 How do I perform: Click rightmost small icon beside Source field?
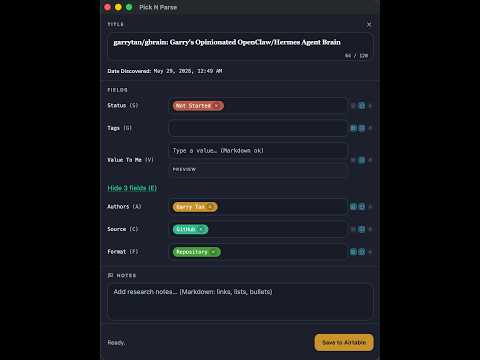click(370, 229)
